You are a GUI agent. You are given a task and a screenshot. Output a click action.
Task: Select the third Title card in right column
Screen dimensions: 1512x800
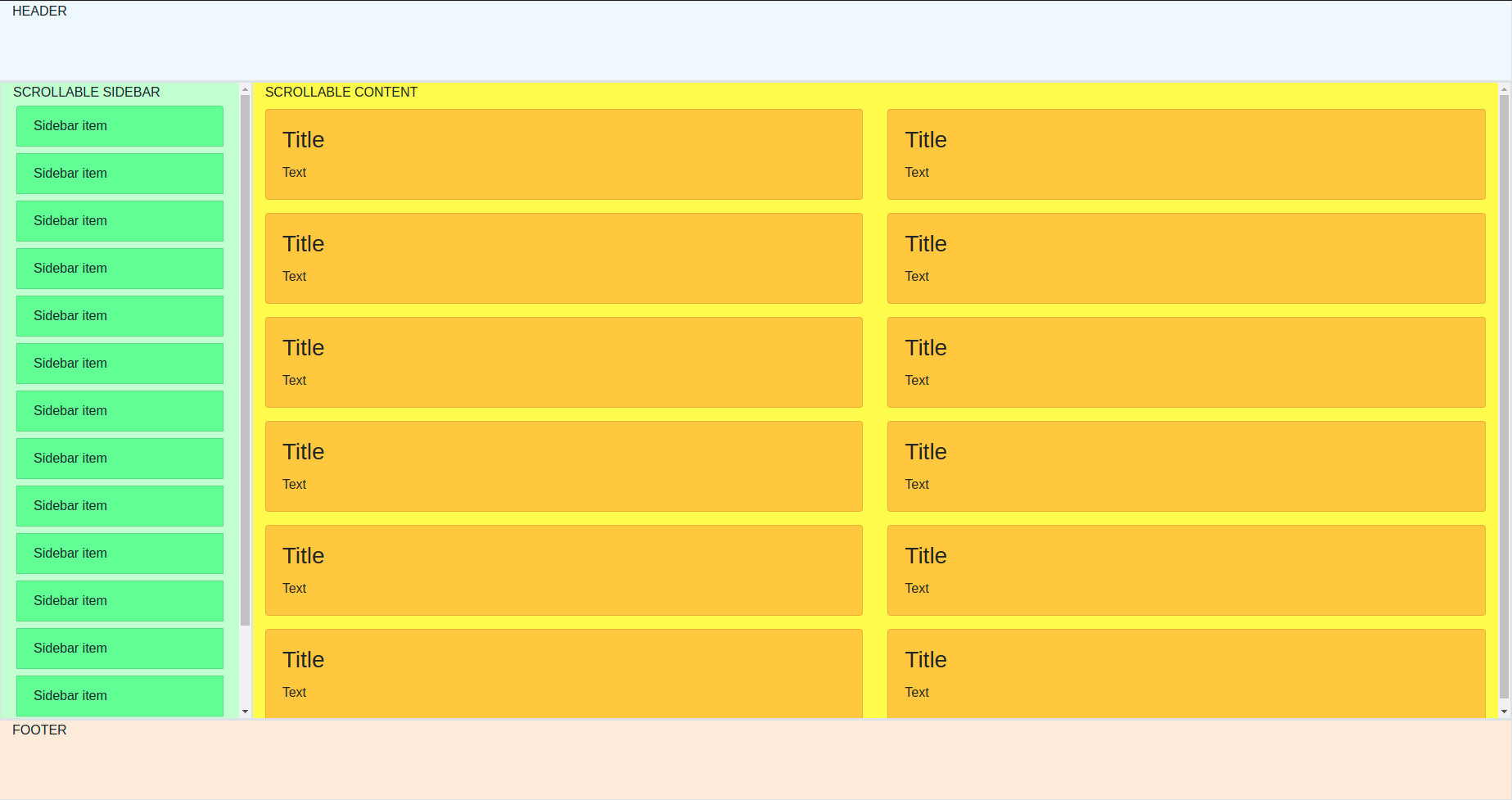click(x=1186, y=362)
